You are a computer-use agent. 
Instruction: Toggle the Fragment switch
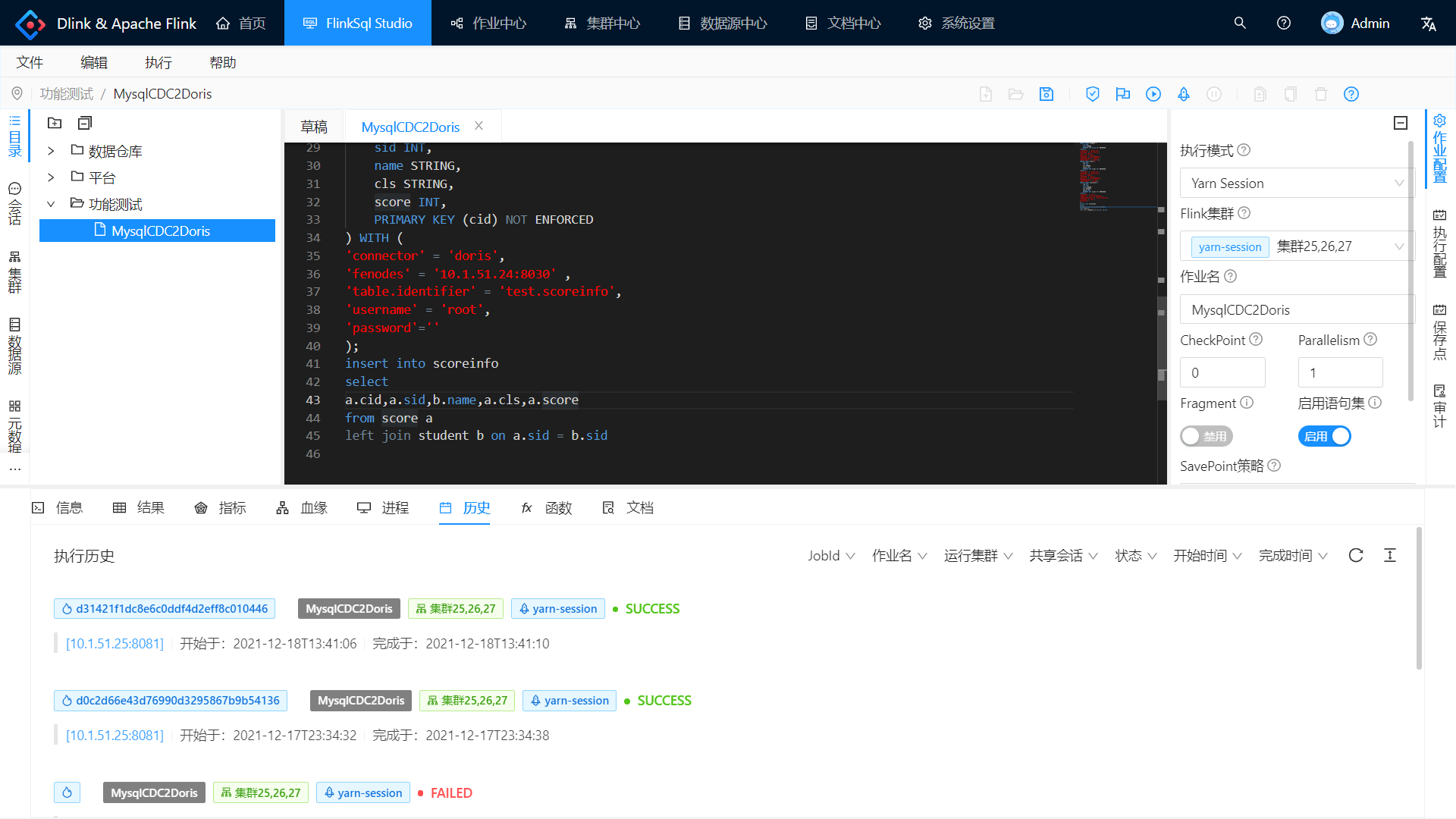pos(1206,436)
